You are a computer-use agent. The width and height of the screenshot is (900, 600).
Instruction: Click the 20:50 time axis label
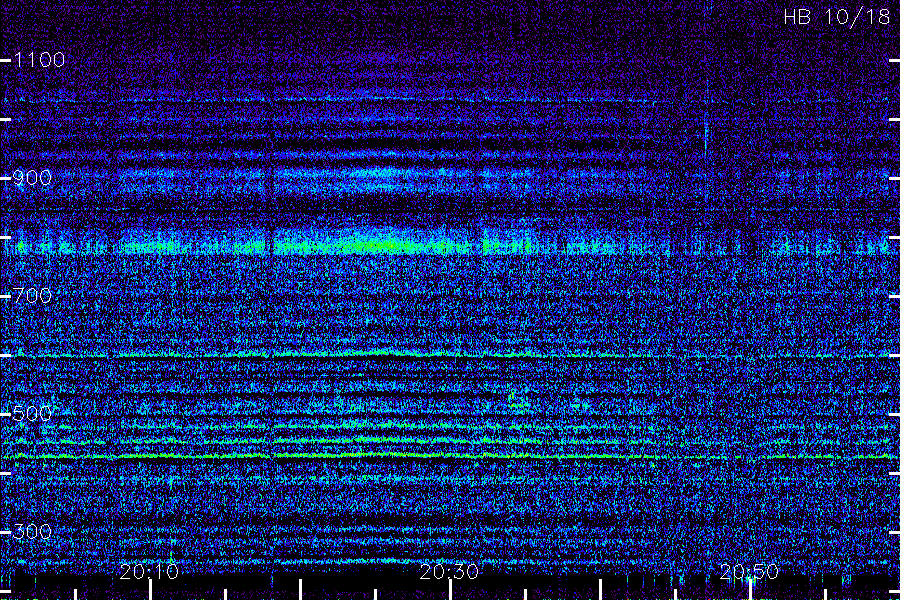(750, 572)
